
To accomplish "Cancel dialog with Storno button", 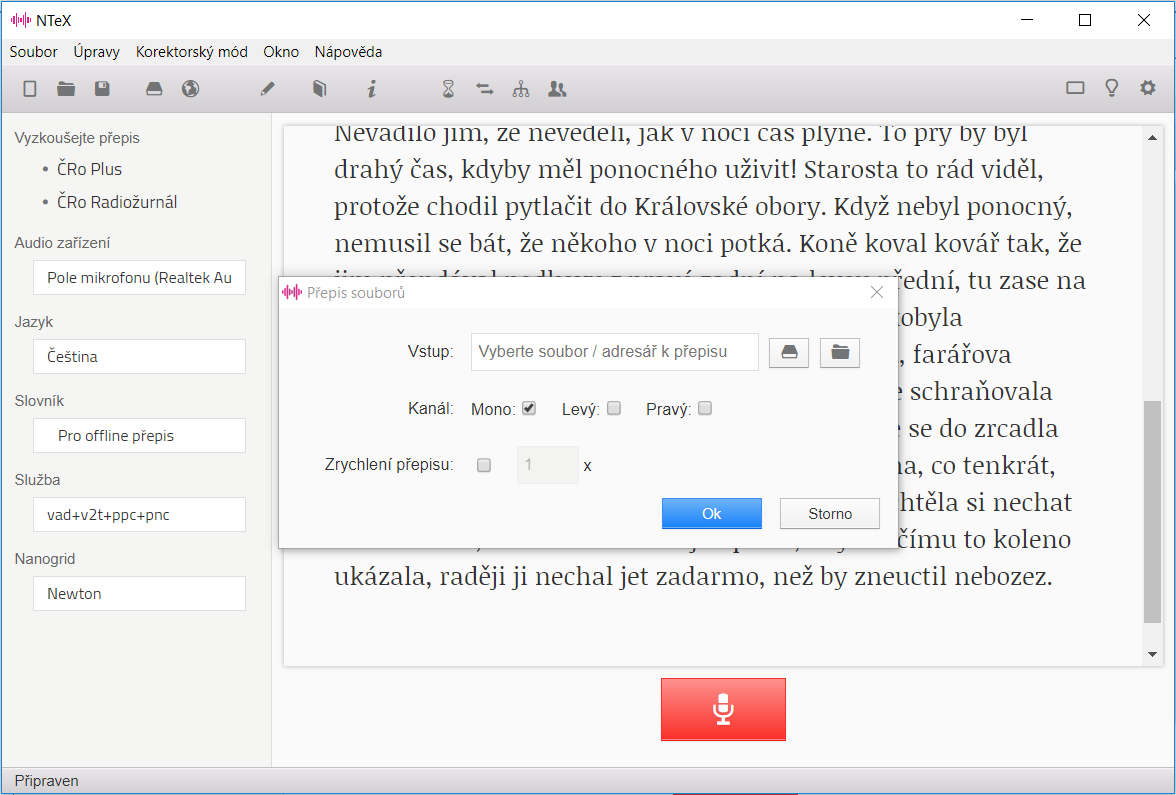I will click(830, 514).
